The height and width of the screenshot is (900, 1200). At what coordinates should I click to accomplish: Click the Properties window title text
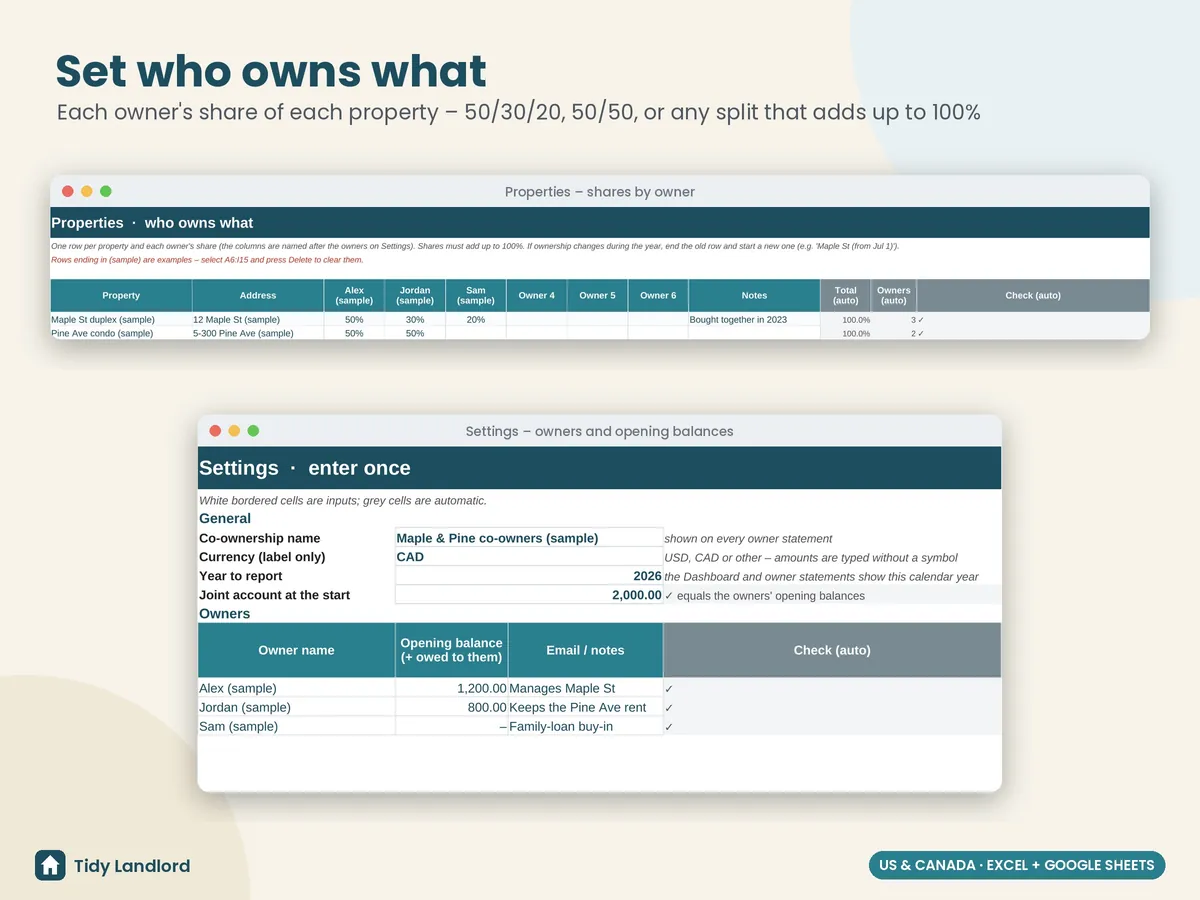(600, 192)
